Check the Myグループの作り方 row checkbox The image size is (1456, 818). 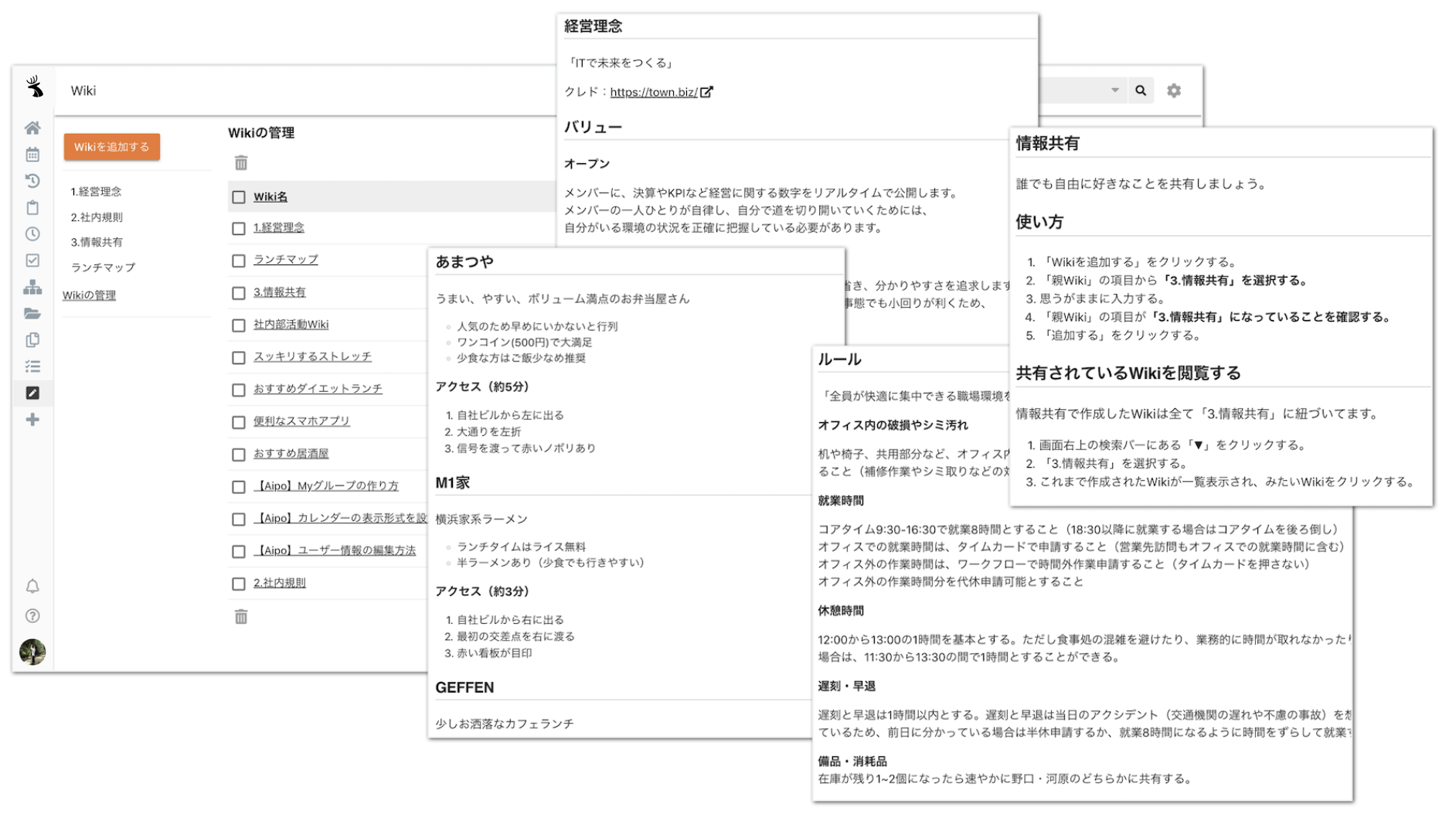(239, 486)
